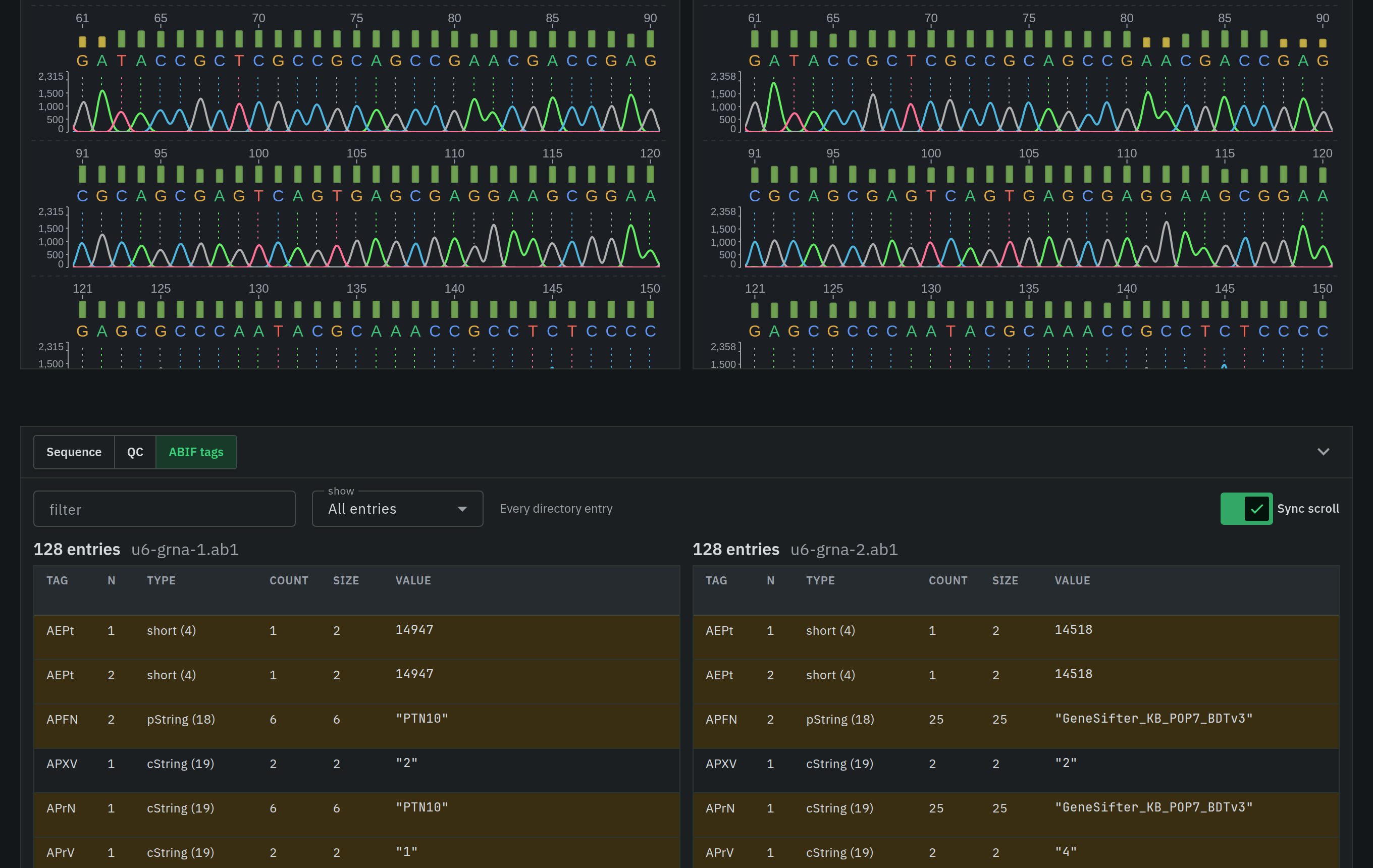Click the APrN tag cell in u6-grna-1 table
This screenshot has width=1373, height=868.
coord(61,808)
